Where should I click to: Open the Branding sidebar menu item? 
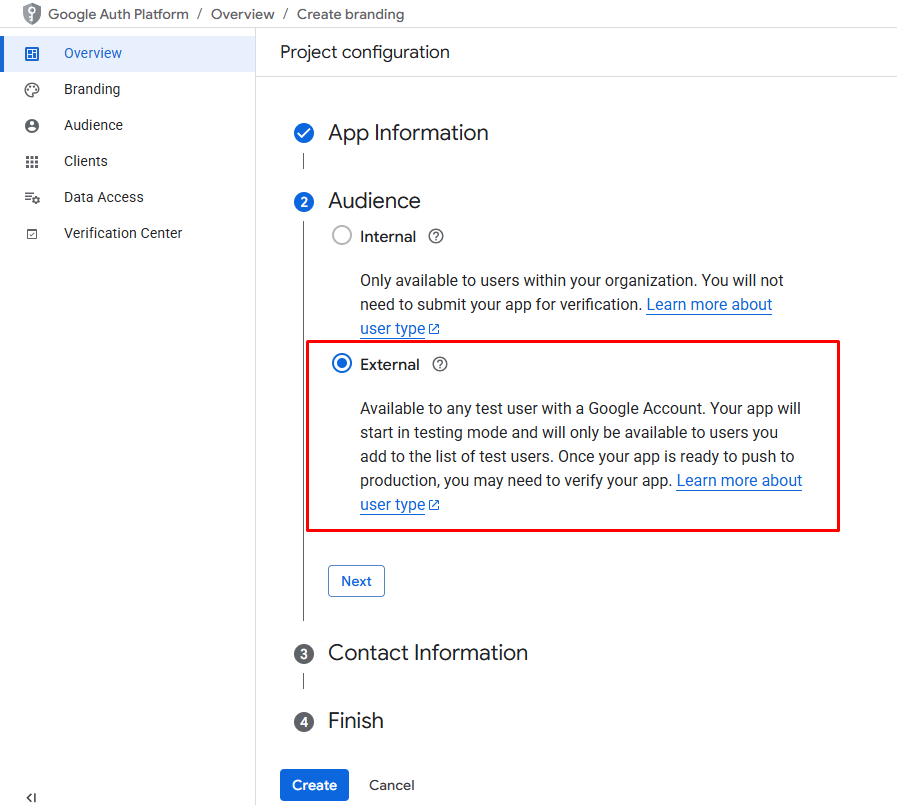pyautogui.click(x=129, y=90)
